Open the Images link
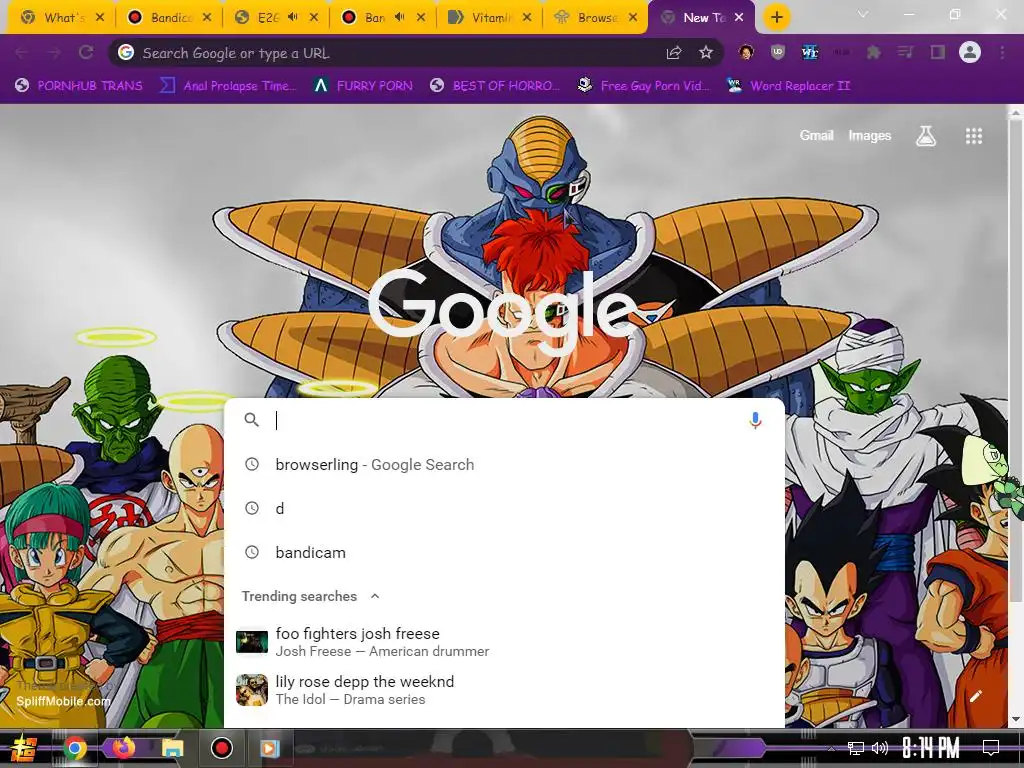This screenshot has height=768, width=1024. point(869,135)
